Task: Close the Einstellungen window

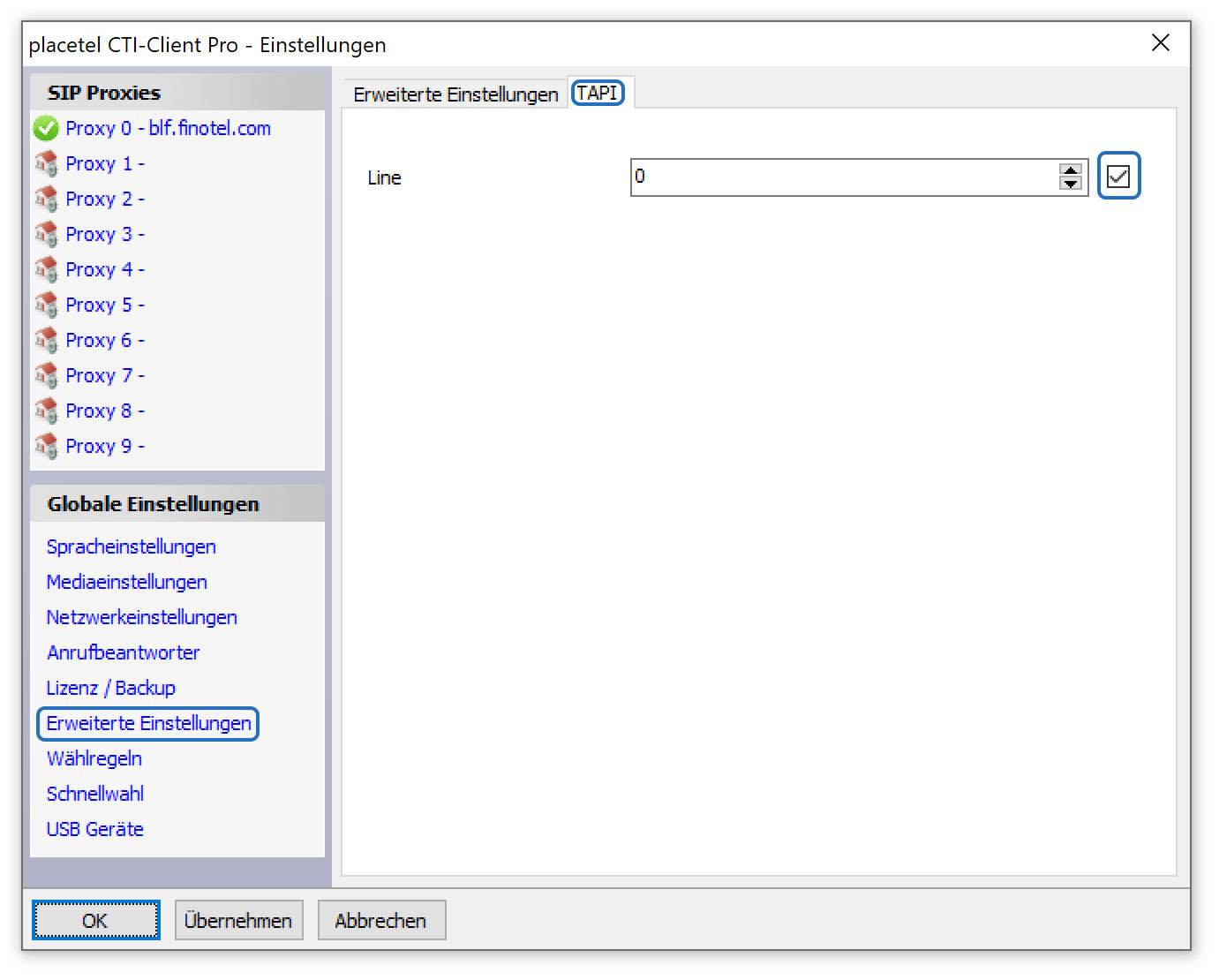Action: pyautogui.click(x=1161, y=43)
